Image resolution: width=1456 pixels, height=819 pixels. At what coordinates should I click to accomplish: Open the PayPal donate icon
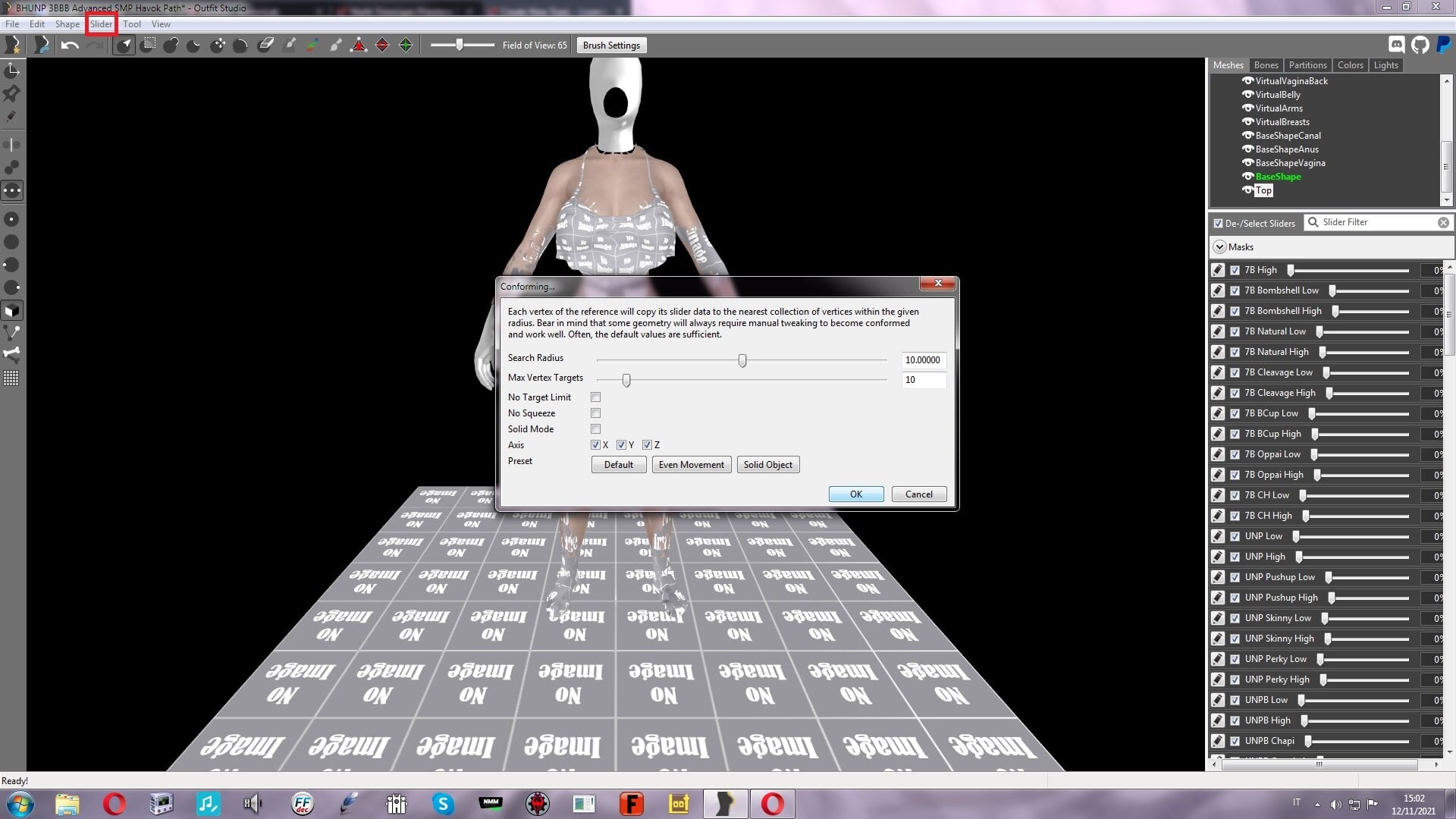point(1444,45)
